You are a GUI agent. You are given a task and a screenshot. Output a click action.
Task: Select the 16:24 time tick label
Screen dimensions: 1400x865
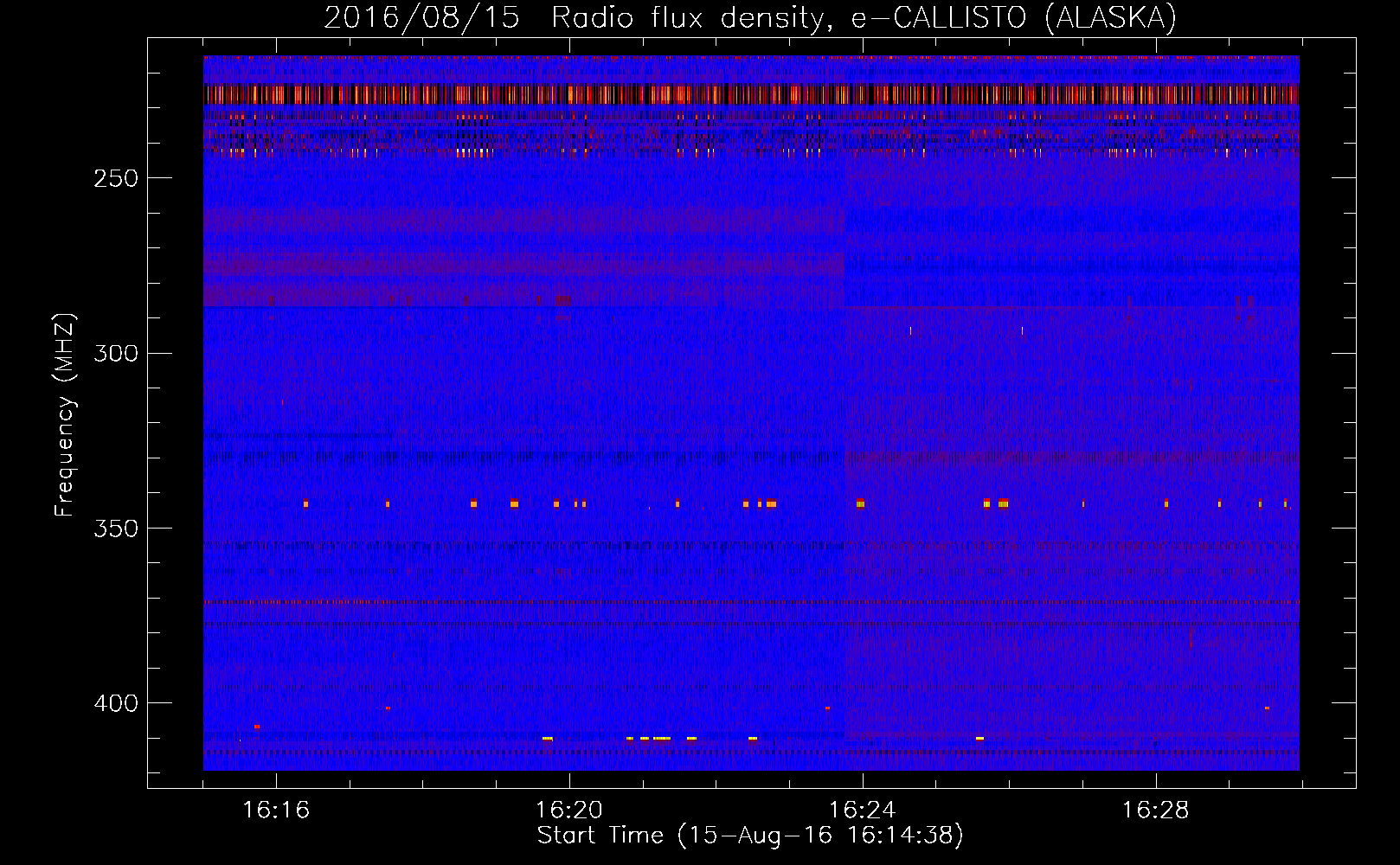tap(863, 811)
